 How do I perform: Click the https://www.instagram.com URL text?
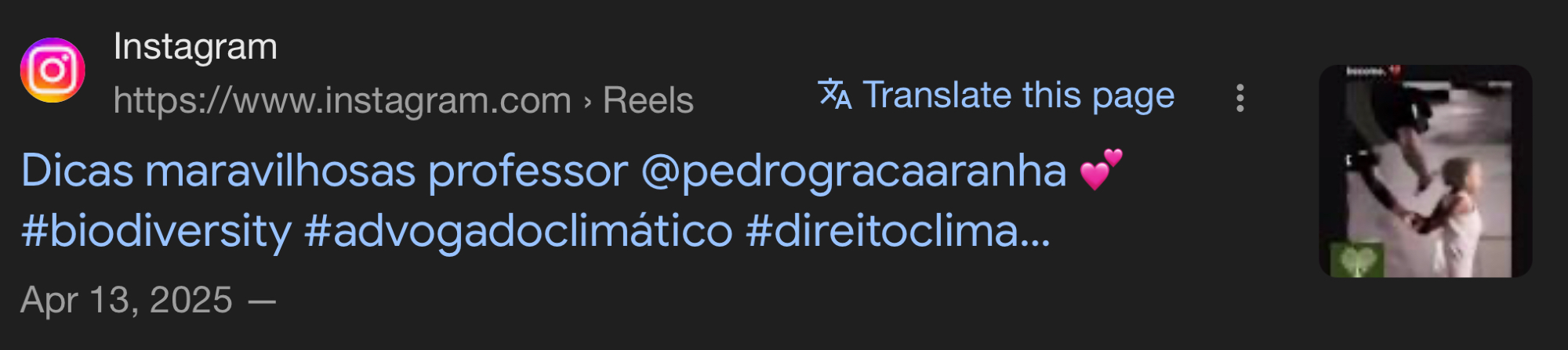[342, 101]
